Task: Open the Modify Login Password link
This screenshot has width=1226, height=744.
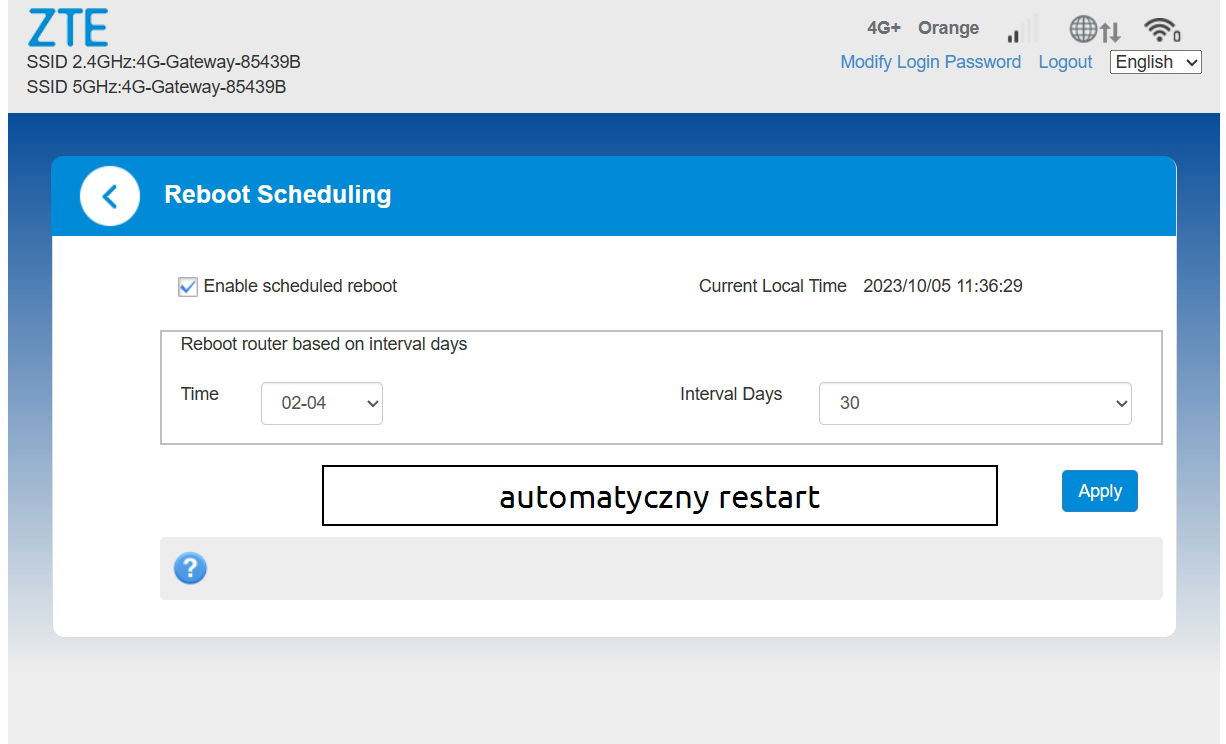Action: tap(930, 62)
